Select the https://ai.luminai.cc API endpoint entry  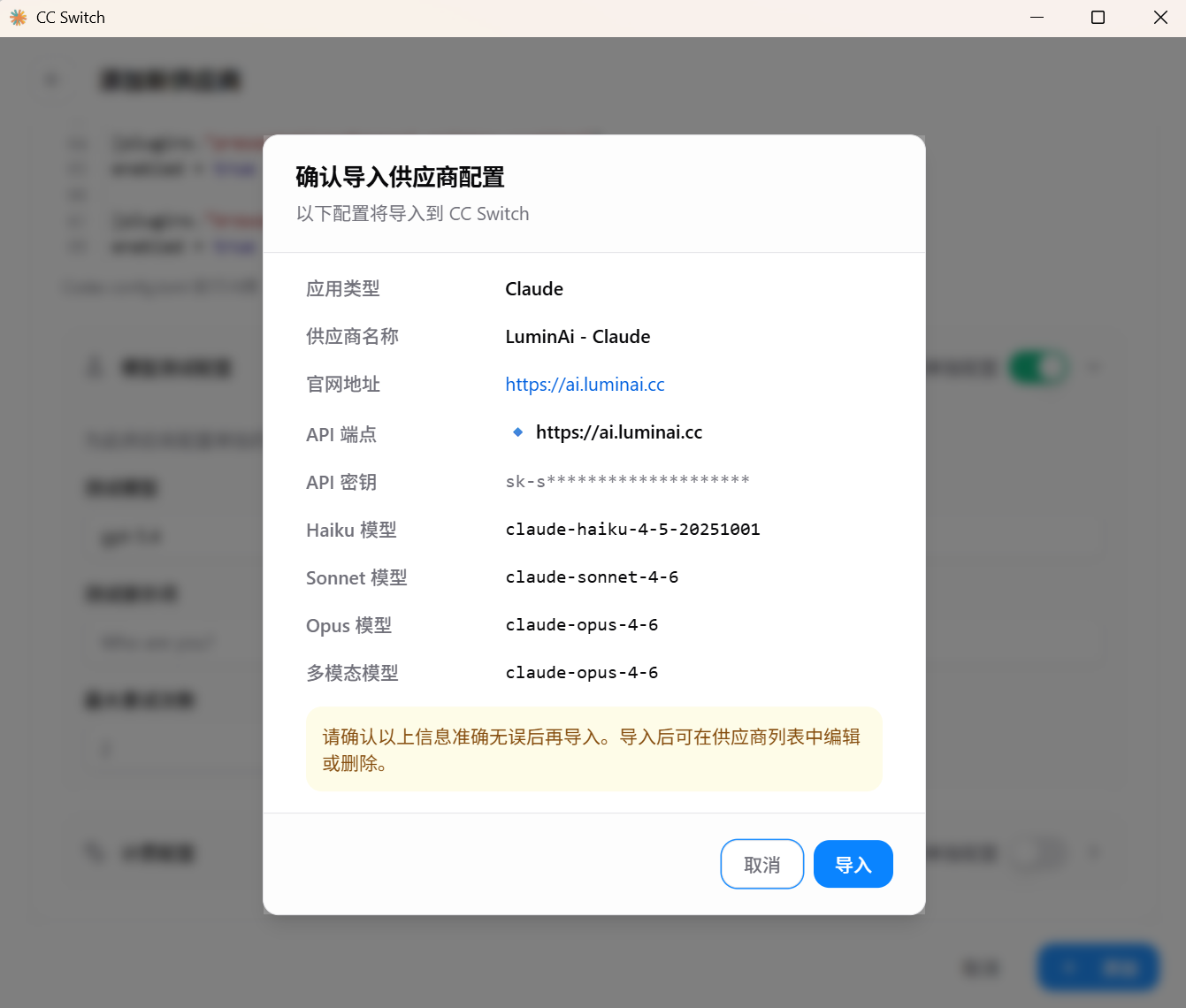(619, 432)
